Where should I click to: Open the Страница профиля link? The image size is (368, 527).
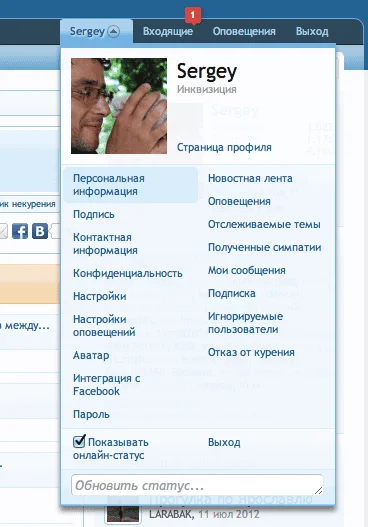(x=224, y=147)
